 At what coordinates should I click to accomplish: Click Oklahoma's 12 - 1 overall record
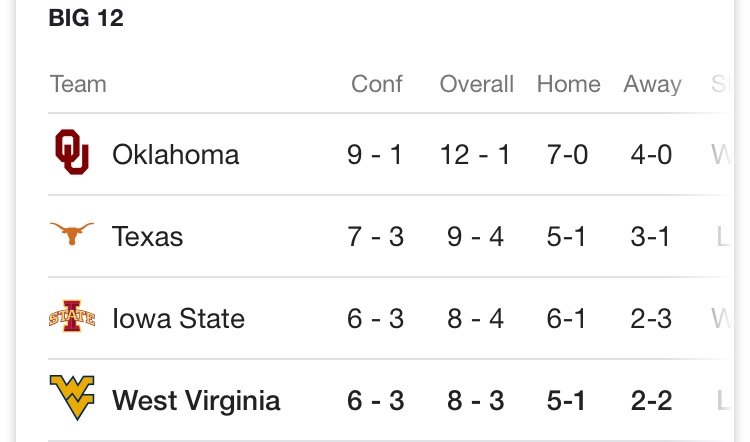[x=475, y=155]
